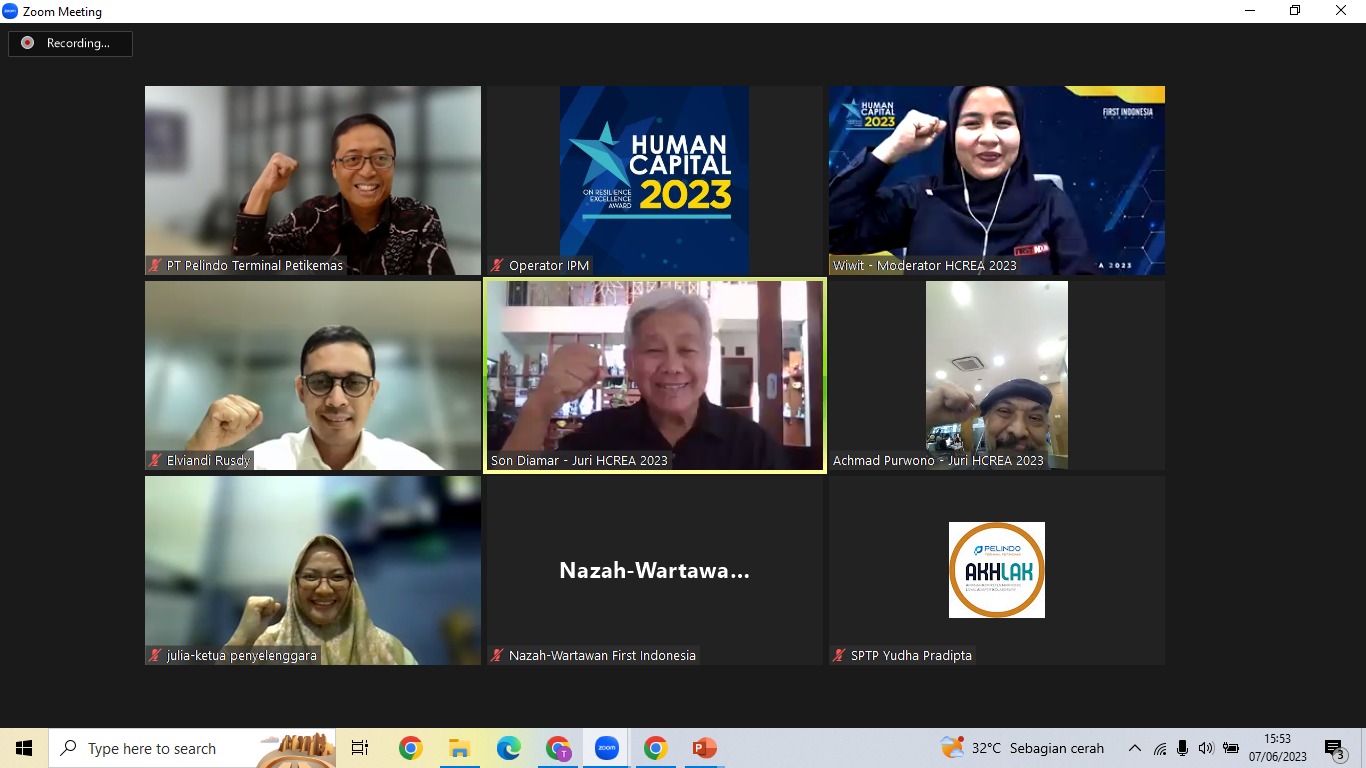Click 'Nazah-Wartawan First Indonesia' name label
Viewport: 1366px width, 768px height.
point(602,656)
